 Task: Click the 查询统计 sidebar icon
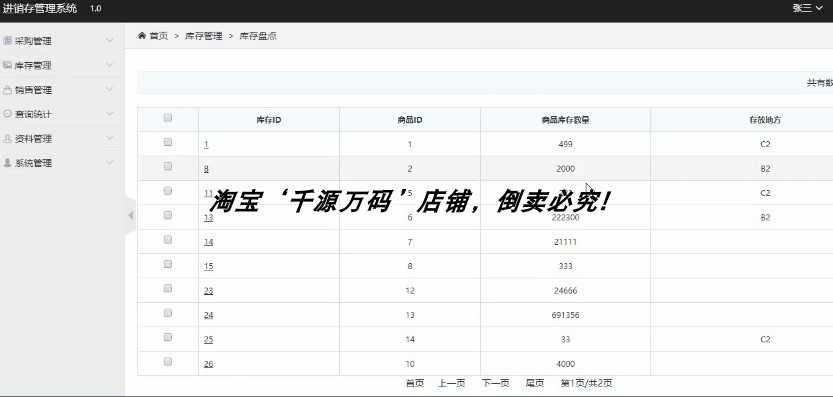(x=7, y=114)
